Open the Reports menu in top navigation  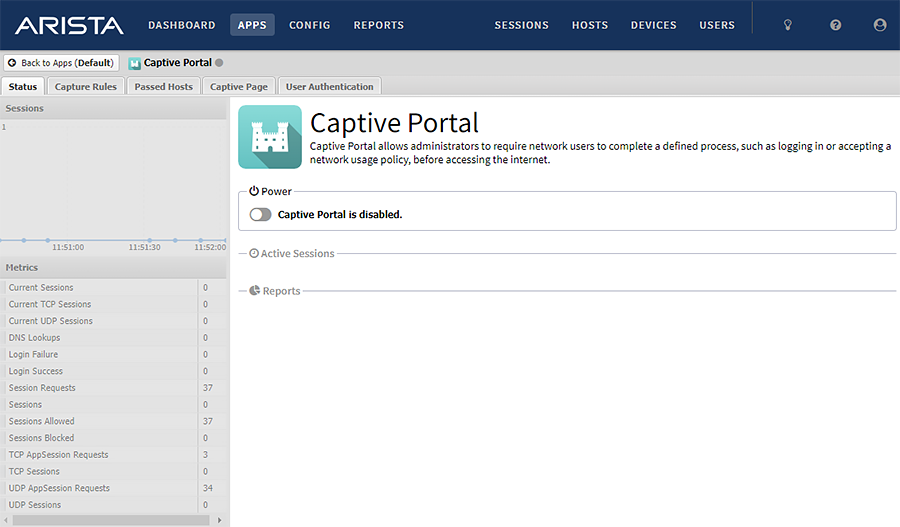378,25
